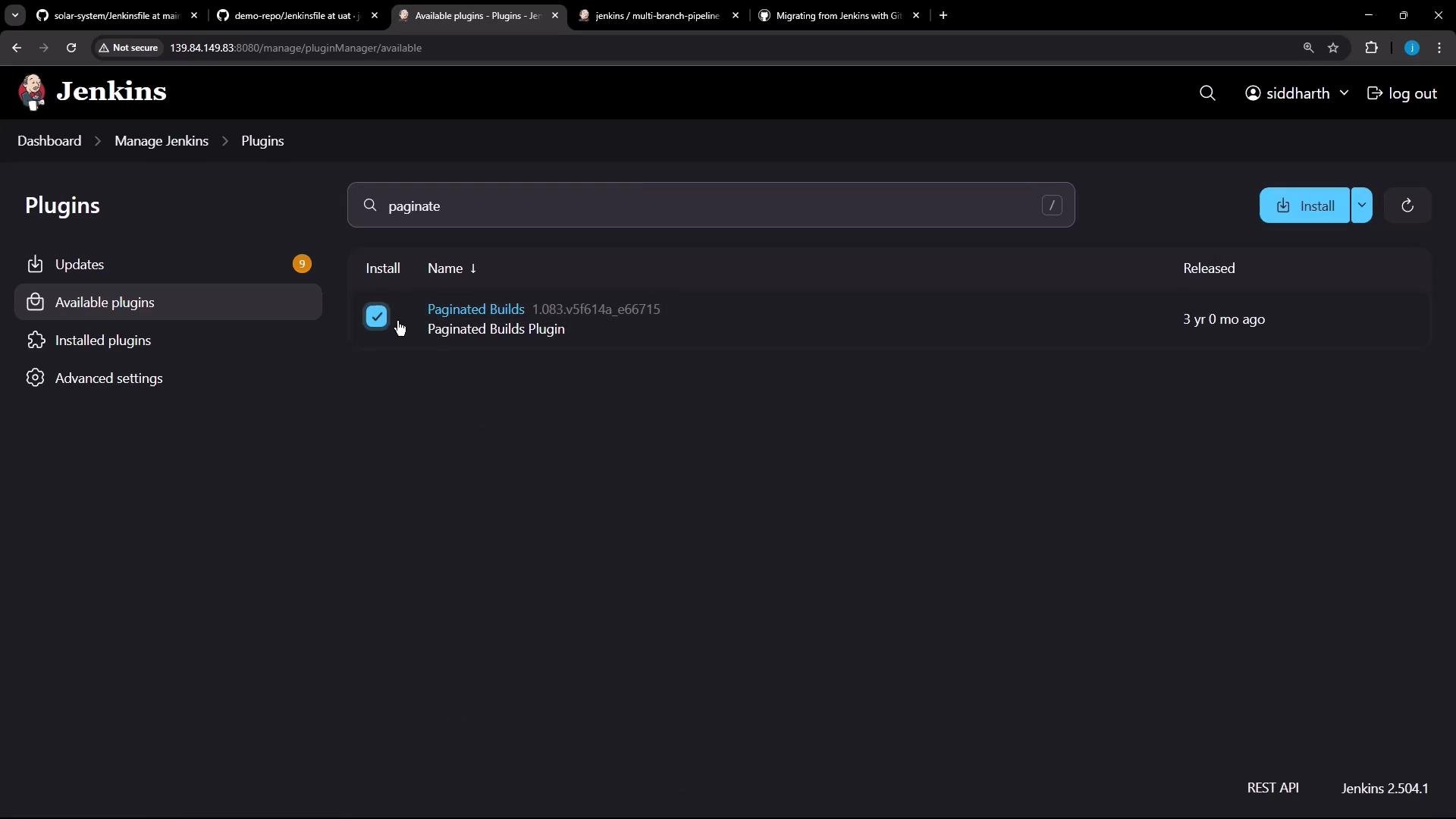
Task: Open the REST API footer link
Action: [1272, 788]
